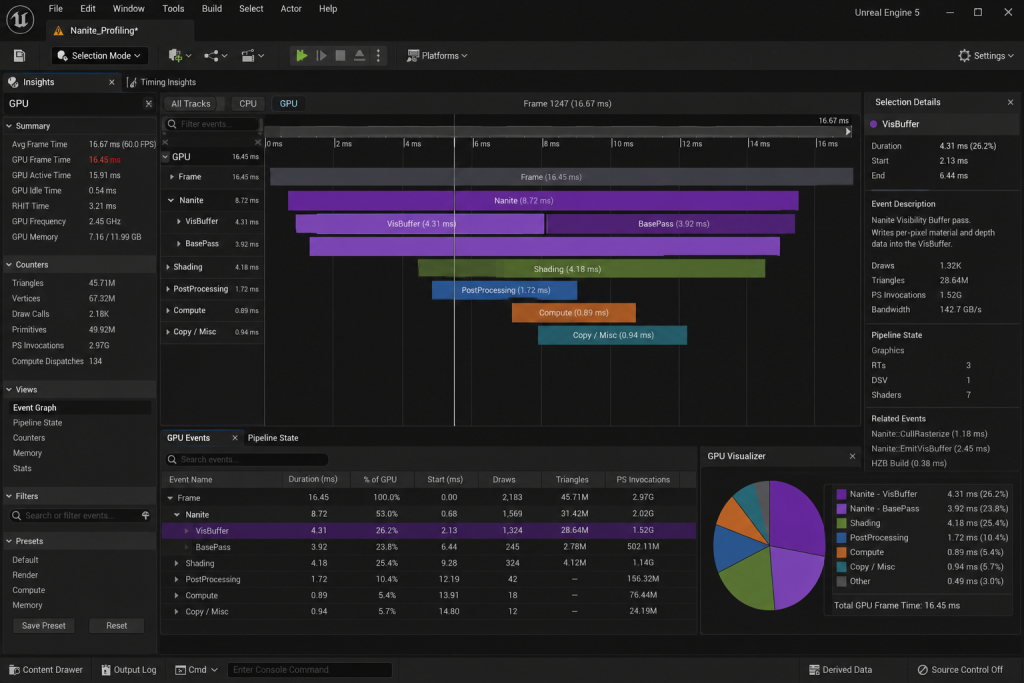Sort by Duration (ms) column header
The image size is (1024, 683).
tap(313, 479)
